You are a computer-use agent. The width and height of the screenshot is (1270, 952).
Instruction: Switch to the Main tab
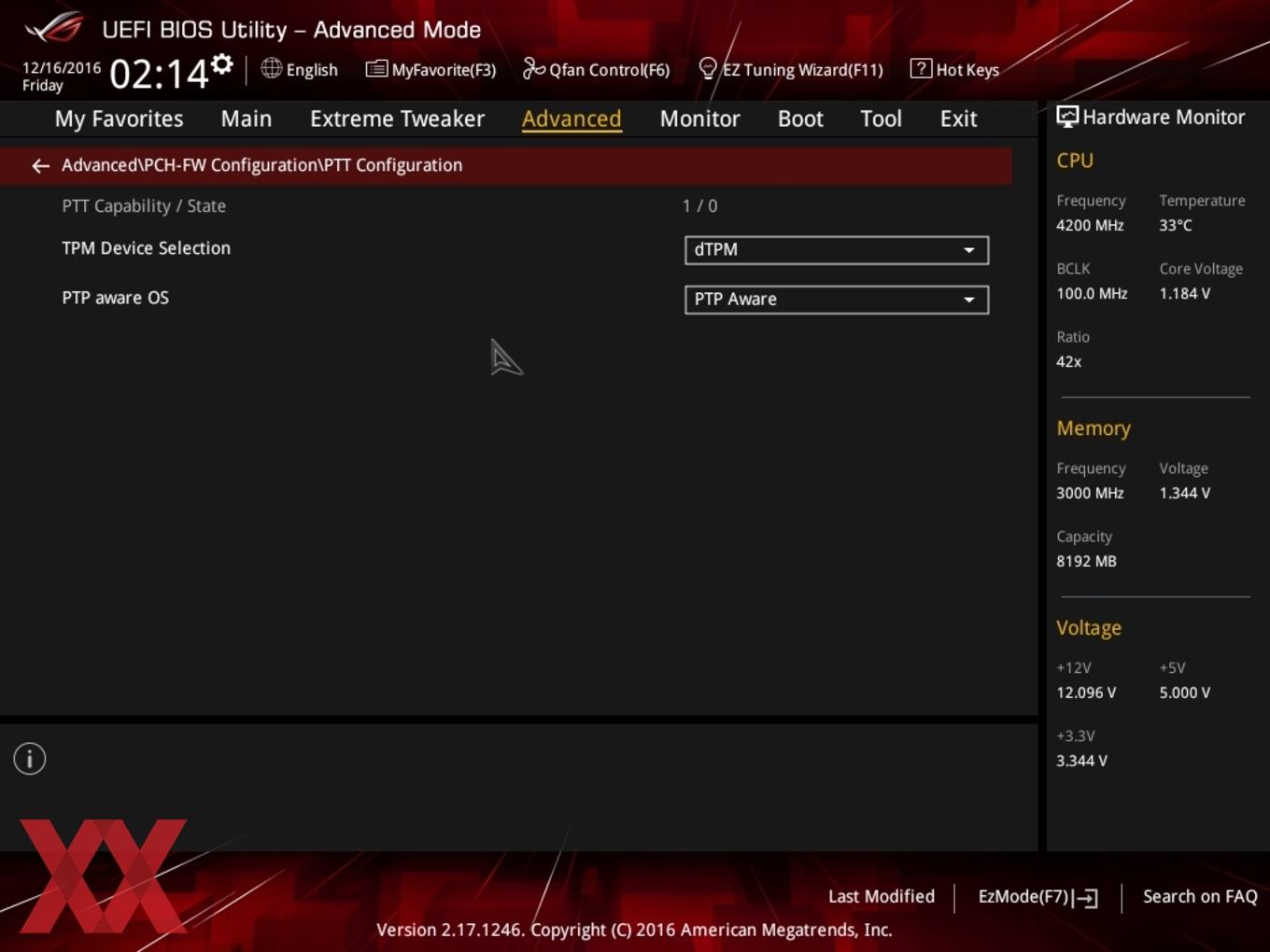(x=247, y=119)
